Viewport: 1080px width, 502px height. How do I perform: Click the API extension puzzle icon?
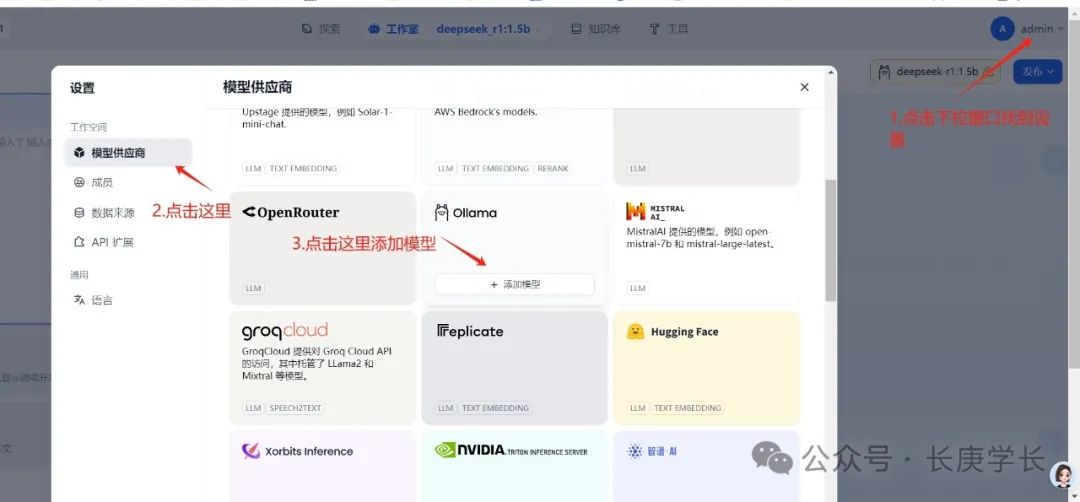click(x=79, y=242)
